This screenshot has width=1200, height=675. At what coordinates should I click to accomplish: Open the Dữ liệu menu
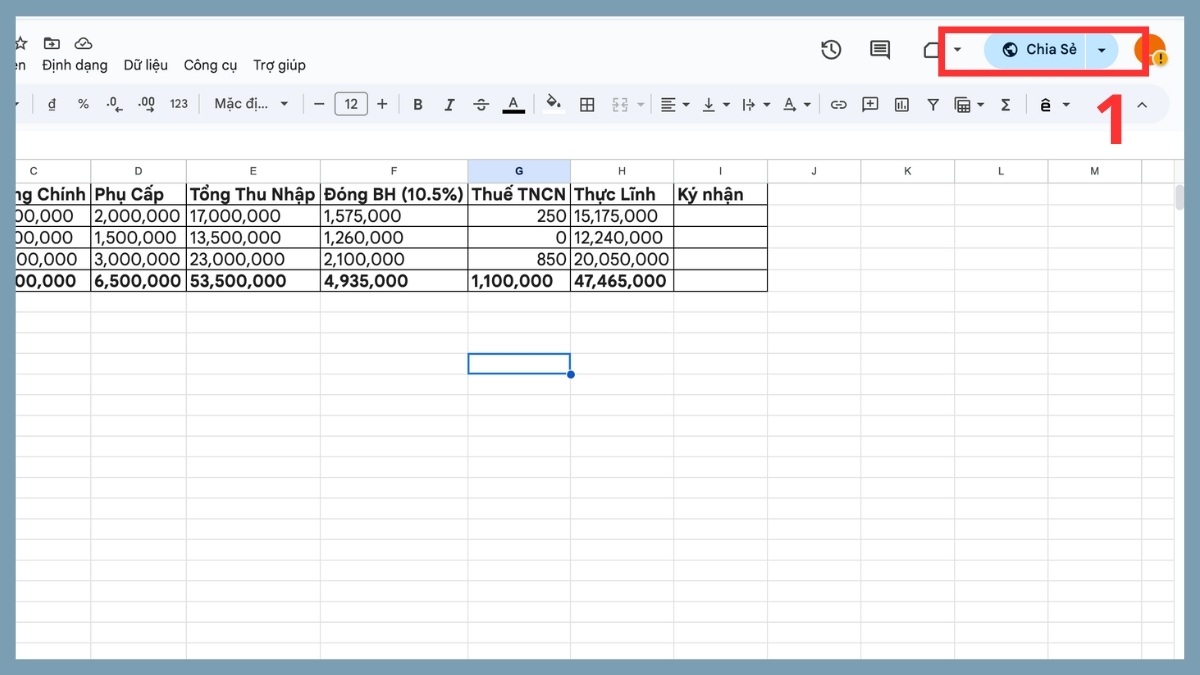pos(146,64)
